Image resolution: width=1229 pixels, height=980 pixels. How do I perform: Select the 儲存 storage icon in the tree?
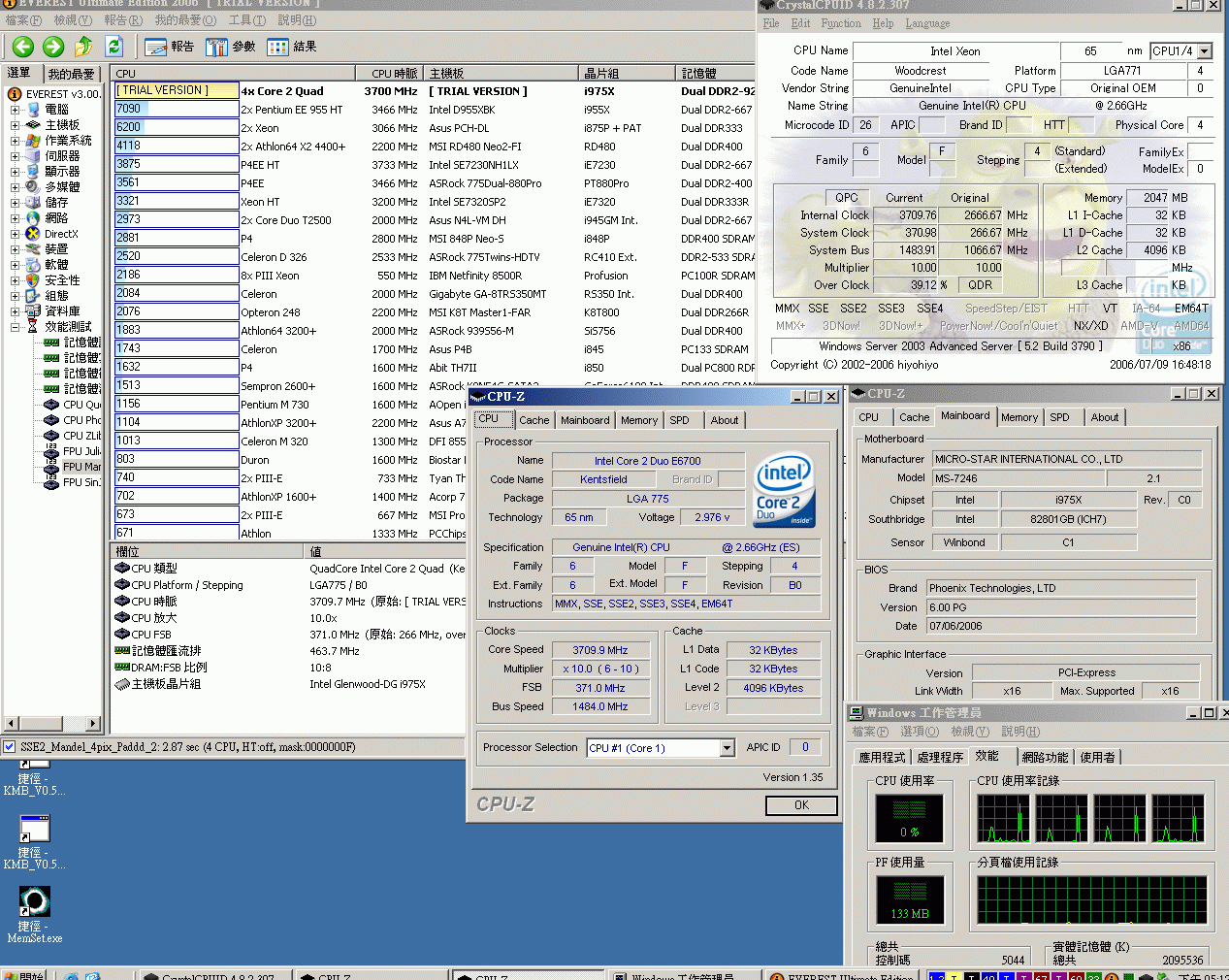(33, 203)
